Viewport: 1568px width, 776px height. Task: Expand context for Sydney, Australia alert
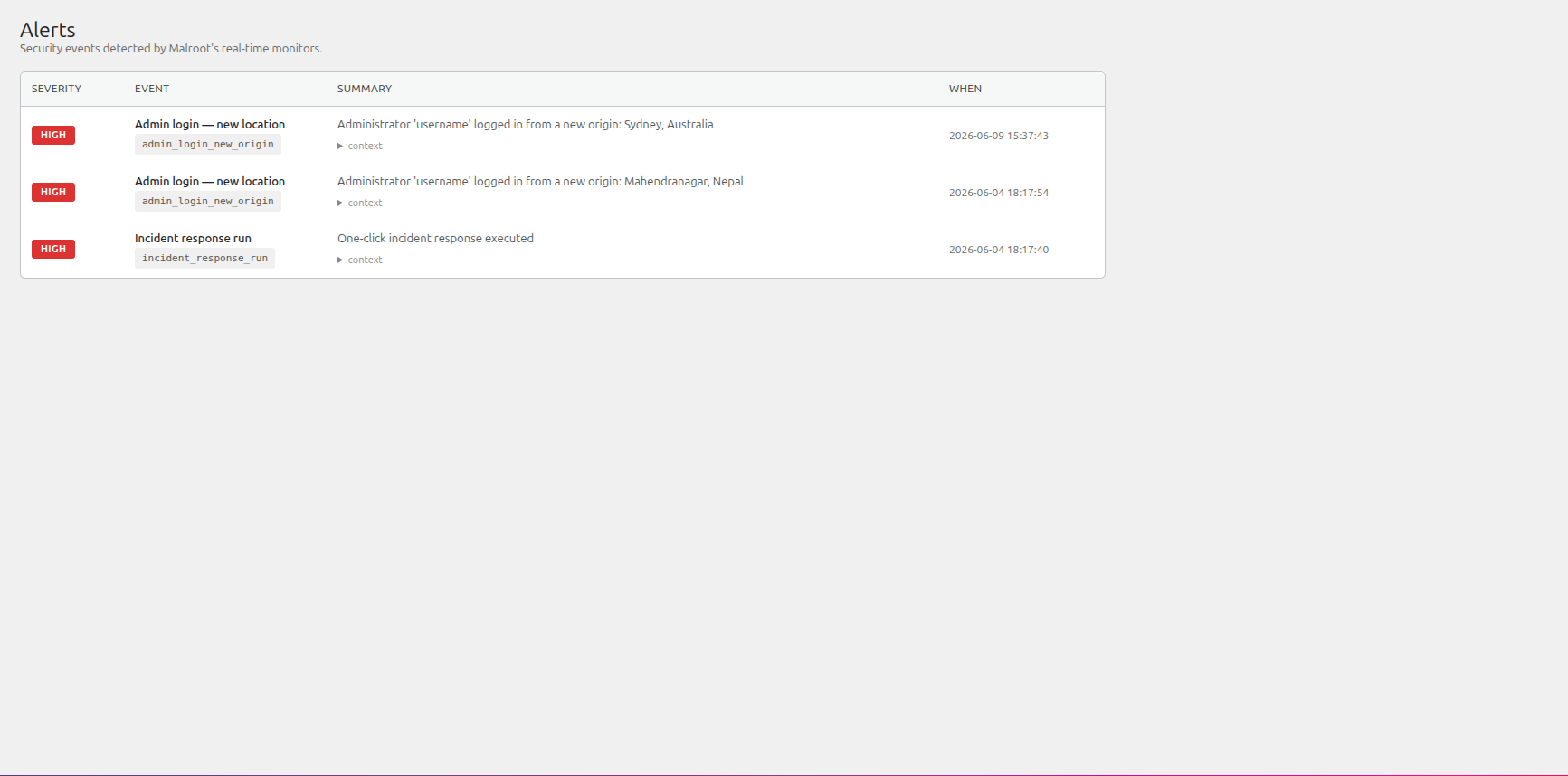tap(360, 146)
